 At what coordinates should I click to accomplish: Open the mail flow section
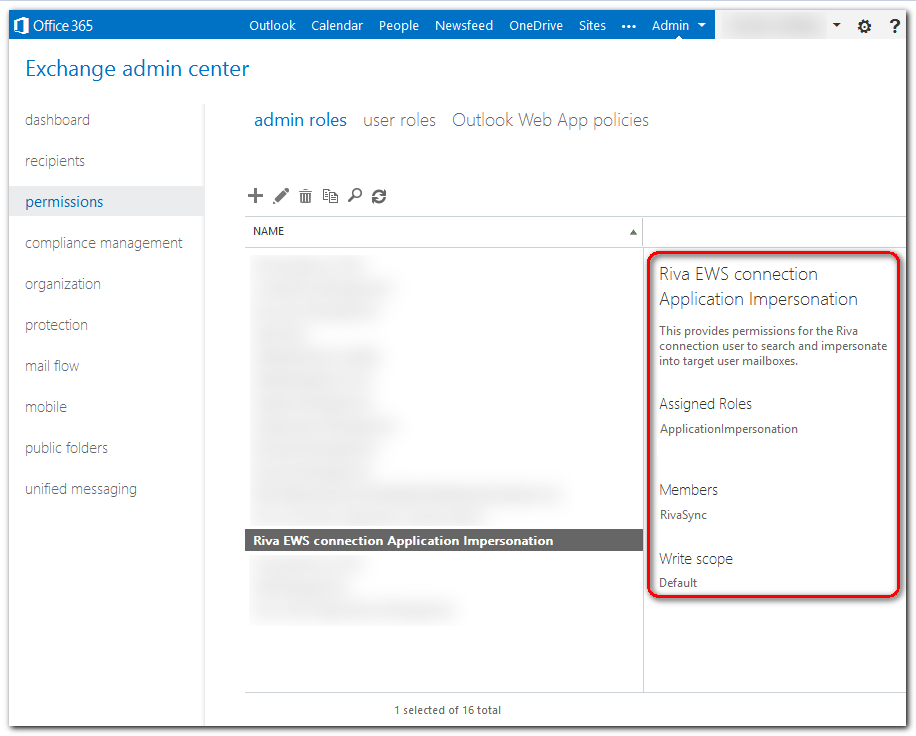(x=52, y=366)
